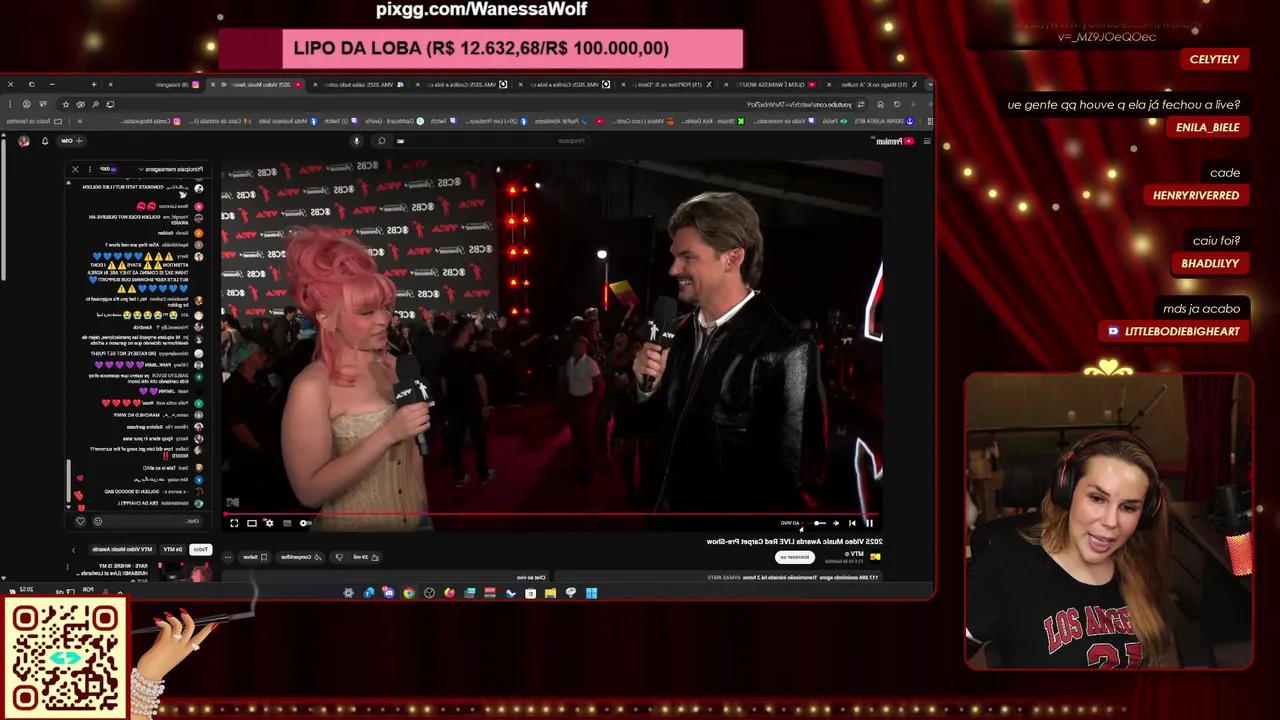
Task: Open File Explorer from the taskbar
Action: tap(550, 593)
